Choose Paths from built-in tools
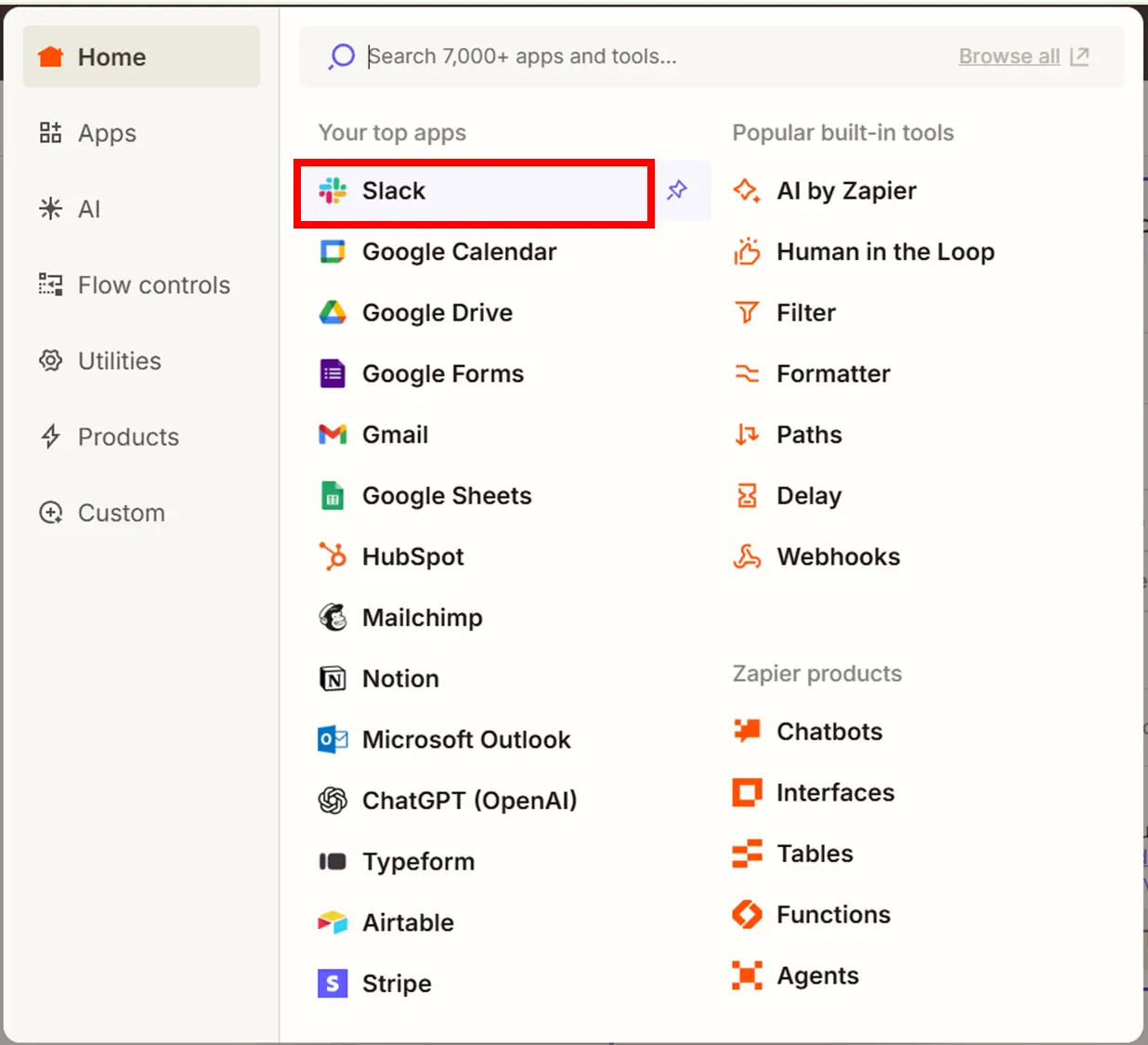The width and height of the screenshot is (1148, 1045). [x=809, y=435]
